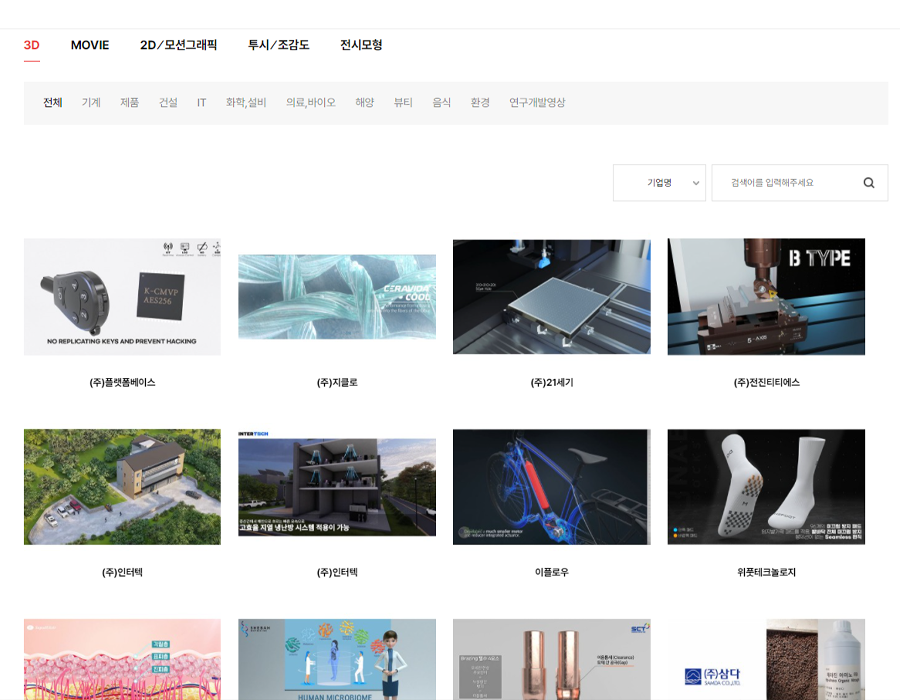Switch to the MOVIE tab
900x700 pixels.
click(90, 45)
